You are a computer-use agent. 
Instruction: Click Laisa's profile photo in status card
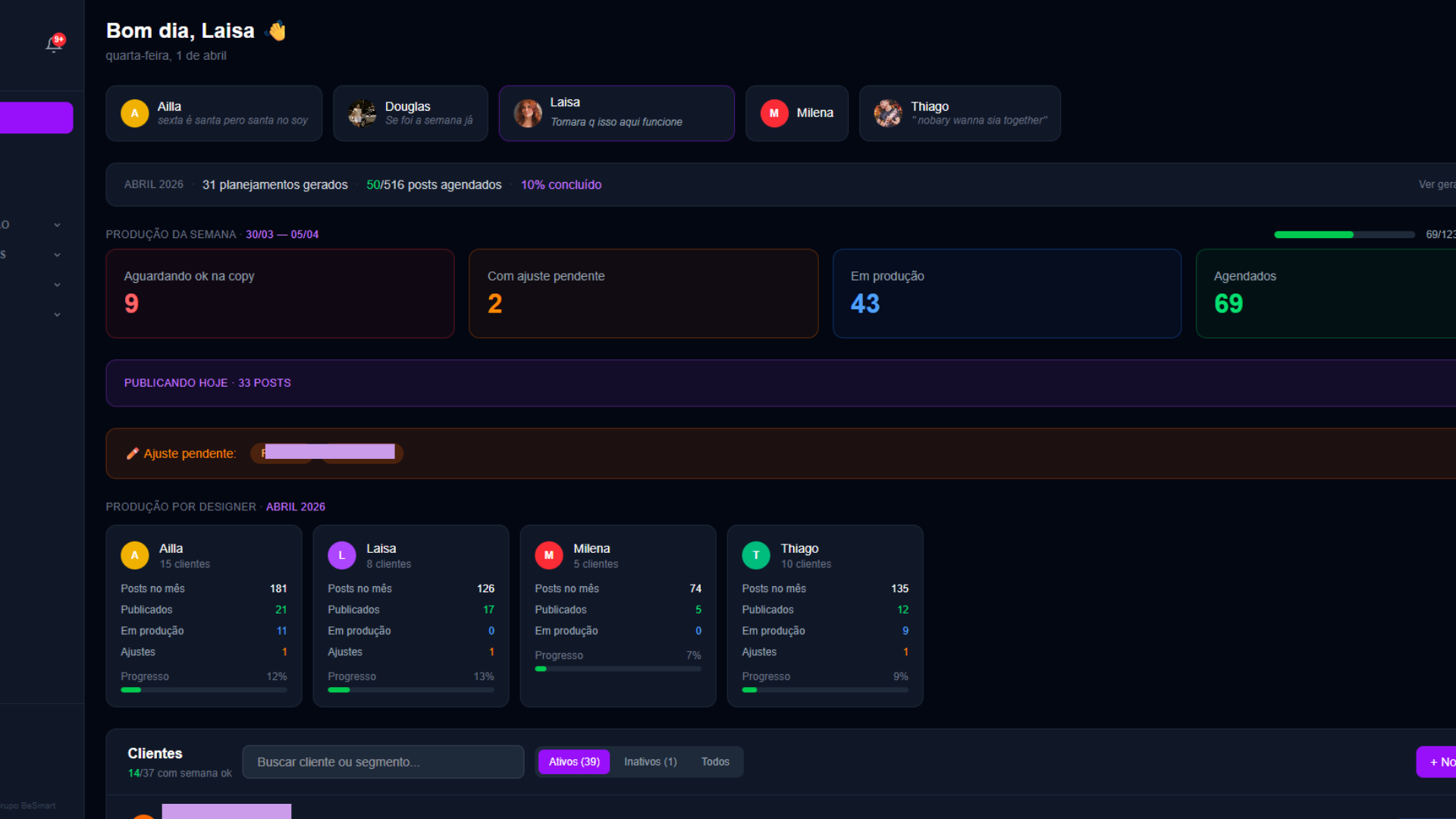pos(528,113)
